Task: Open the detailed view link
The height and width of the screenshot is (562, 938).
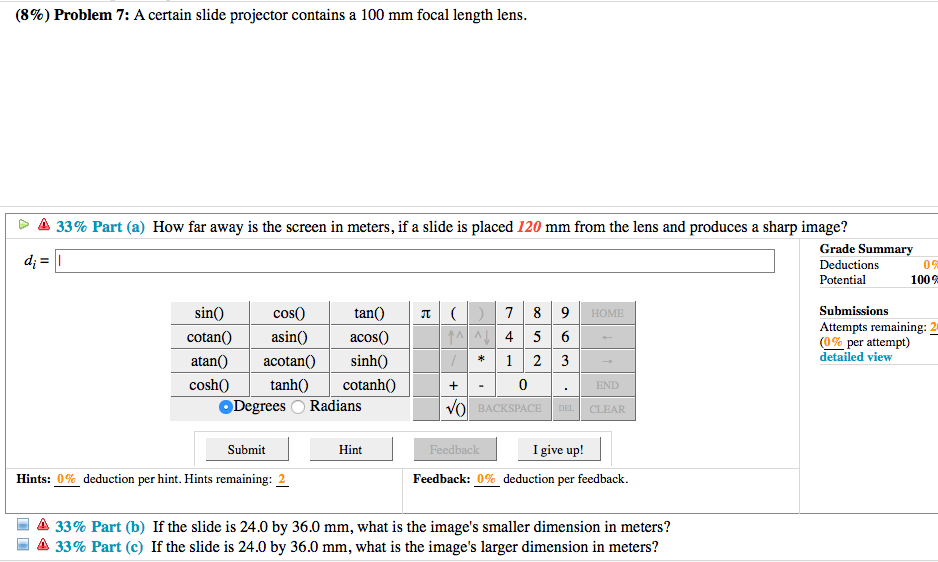Action: coord(855,357)
